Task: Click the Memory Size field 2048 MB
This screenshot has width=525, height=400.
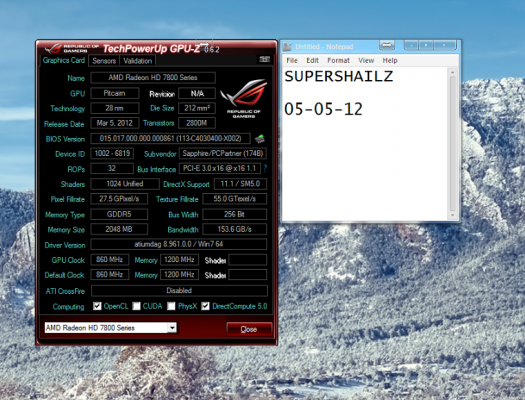Action: [119, 229]
